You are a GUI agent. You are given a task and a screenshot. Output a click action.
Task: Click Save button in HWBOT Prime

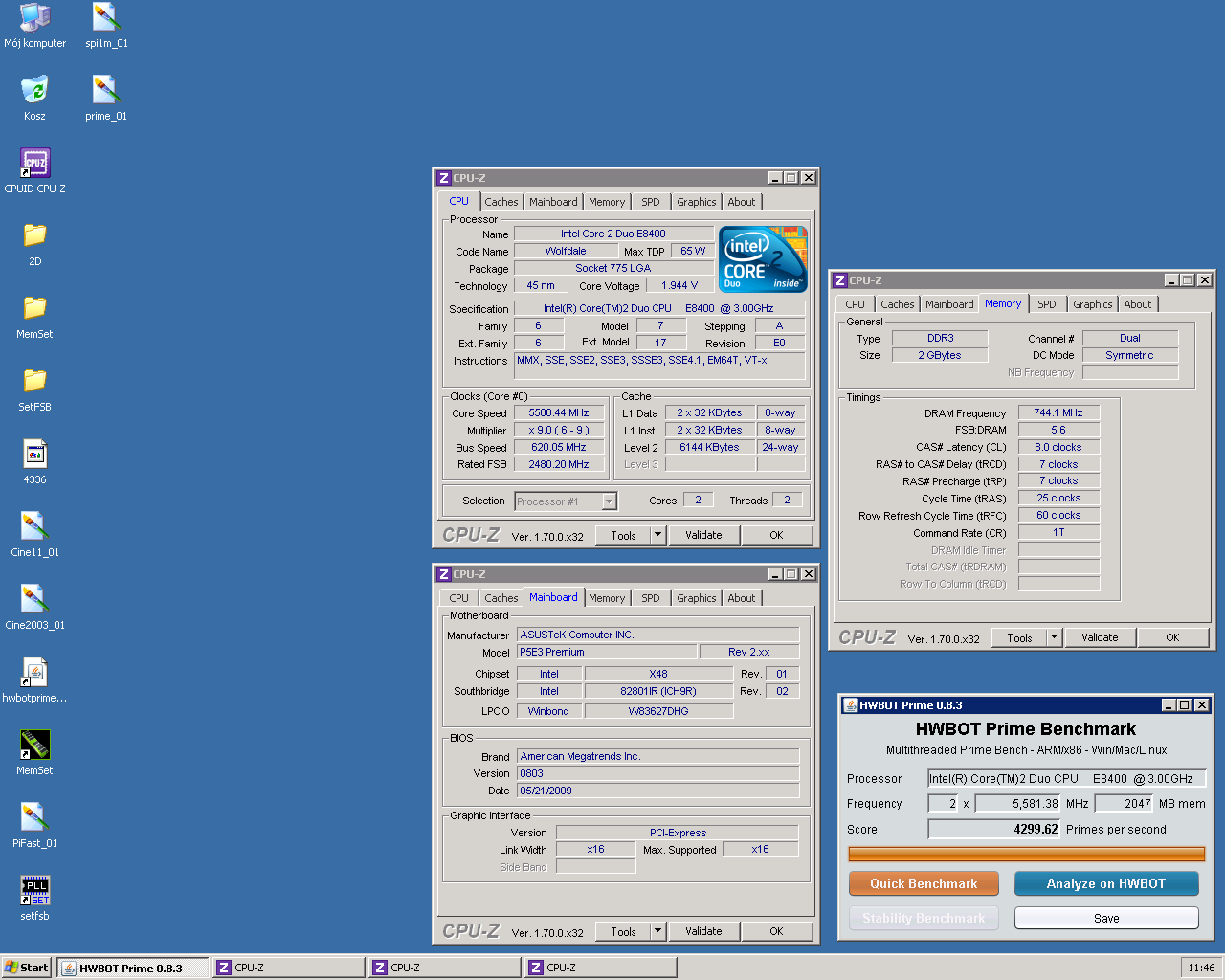1106,918
